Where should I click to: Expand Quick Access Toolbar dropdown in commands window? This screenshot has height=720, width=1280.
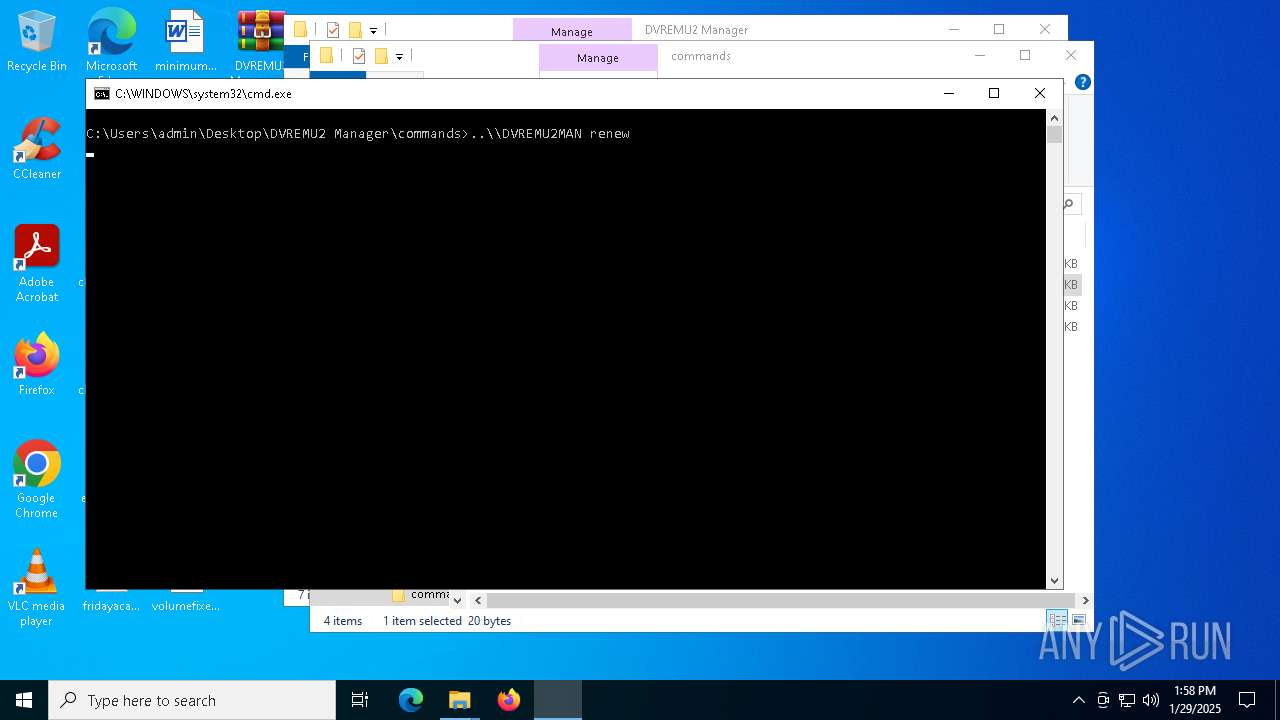(399, 57)
